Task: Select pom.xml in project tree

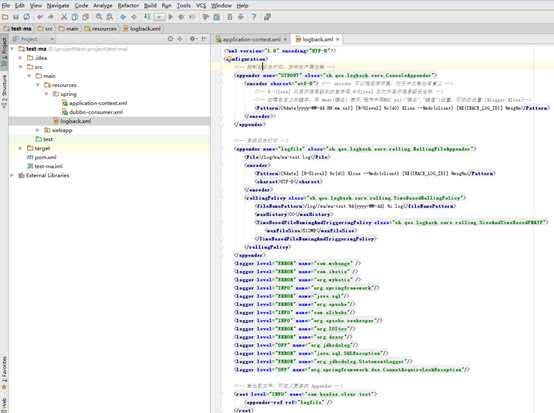Action: click(x=42, y=157)
